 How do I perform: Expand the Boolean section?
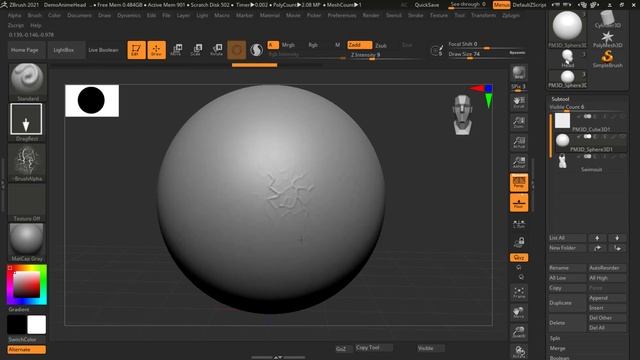pos(559,357)
